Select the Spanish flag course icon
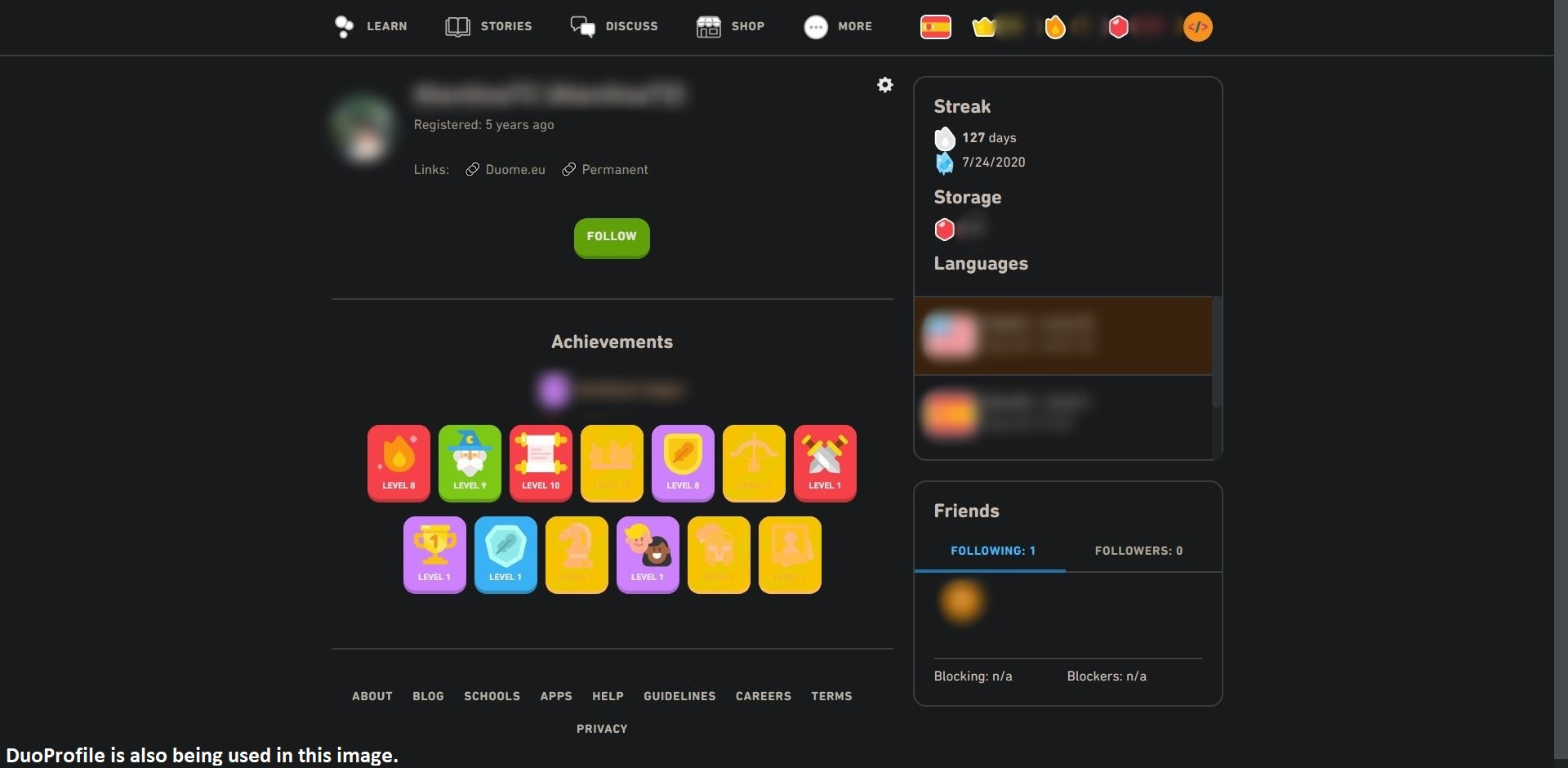The image size is (1568, 768). [936, 26]
